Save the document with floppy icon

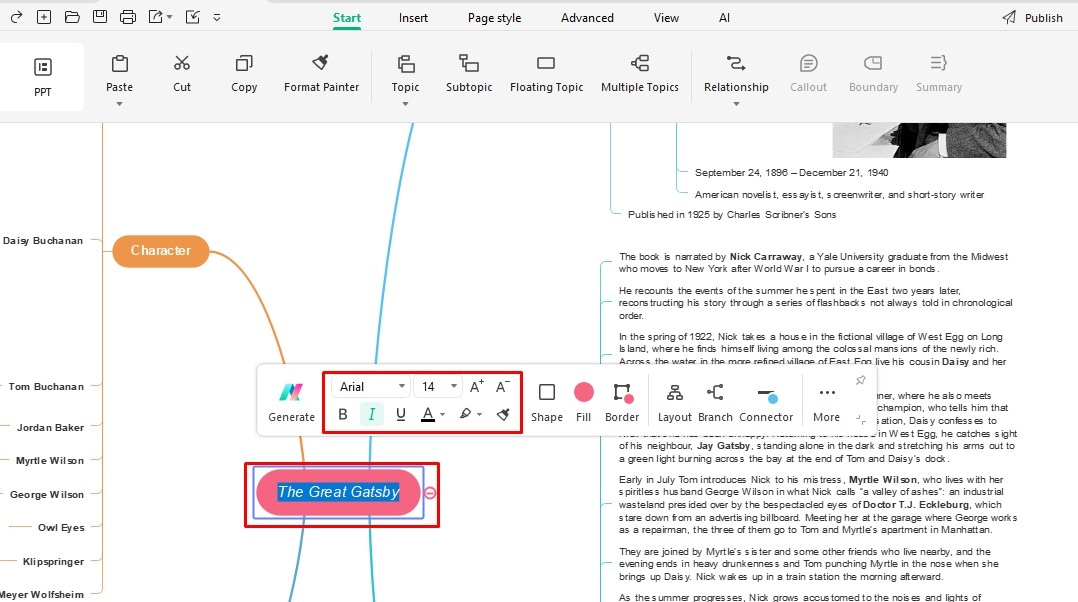click(100, 17)
